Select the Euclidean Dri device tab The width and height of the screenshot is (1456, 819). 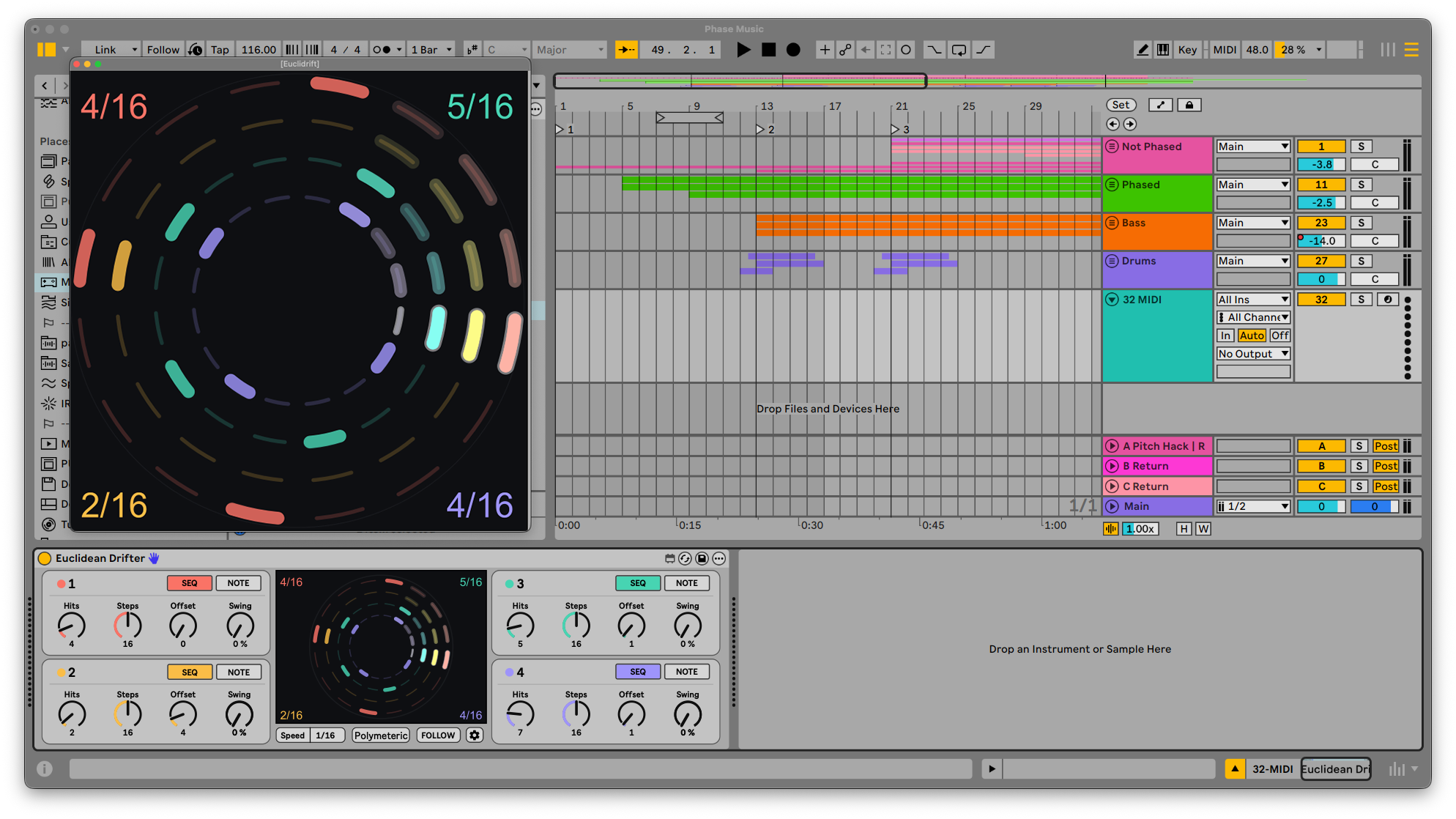click(1336, 768)
